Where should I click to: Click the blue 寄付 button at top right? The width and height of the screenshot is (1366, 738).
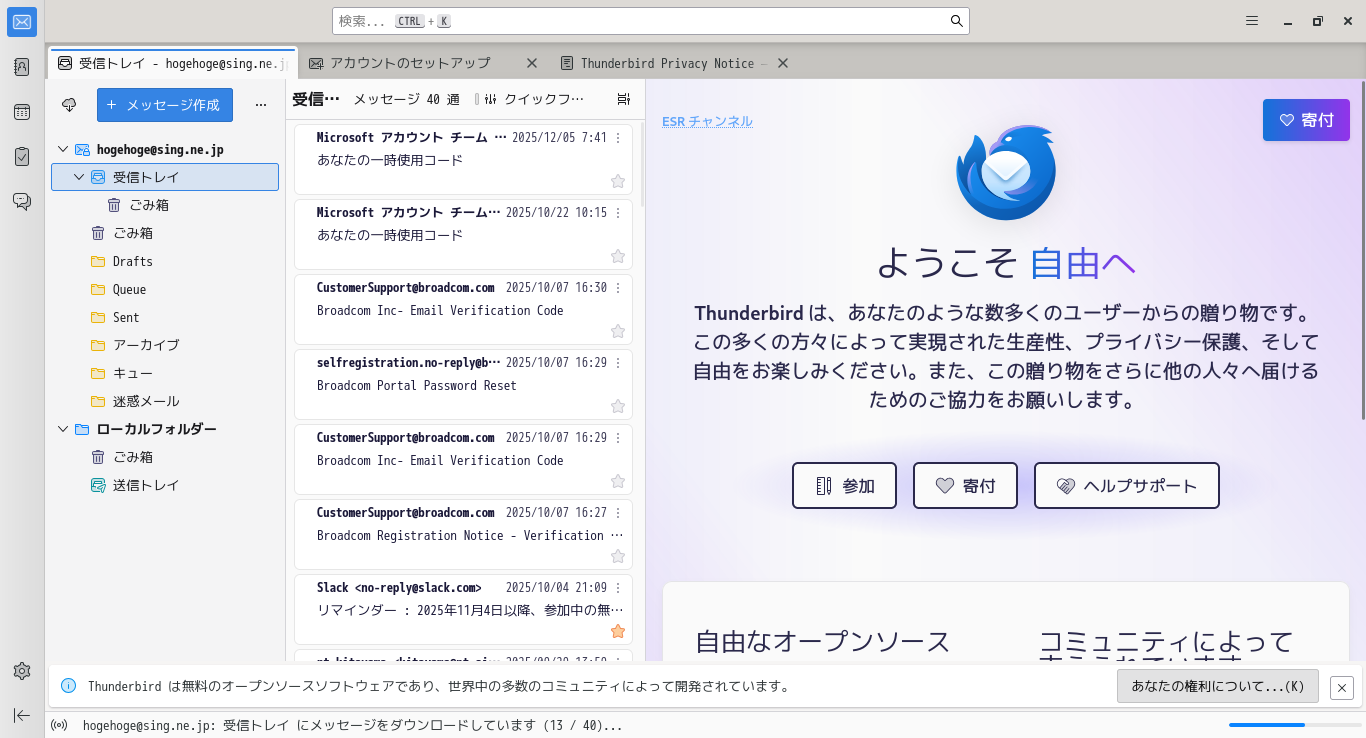point(1306,120)
